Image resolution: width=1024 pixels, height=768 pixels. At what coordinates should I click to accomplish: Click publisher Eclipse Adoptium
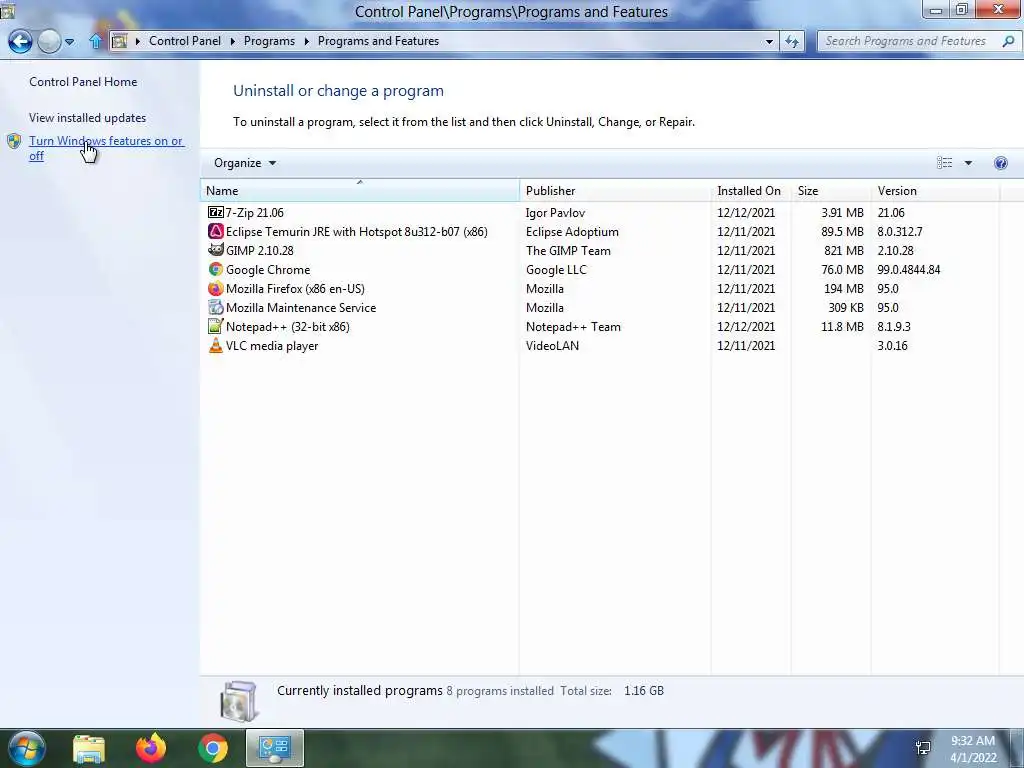coord(572,231)
